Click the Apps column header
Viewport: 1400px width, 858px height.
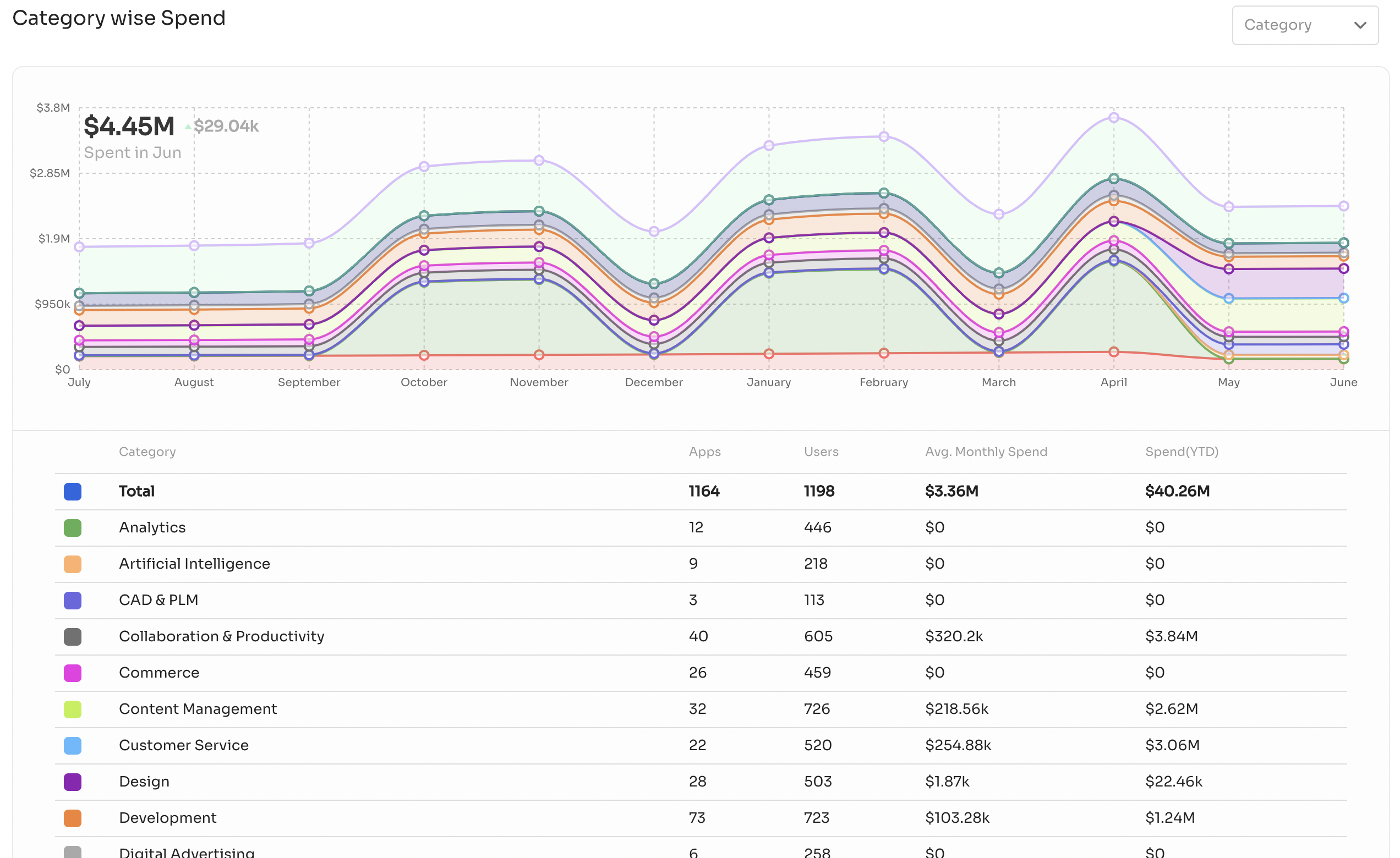(704, 452)
